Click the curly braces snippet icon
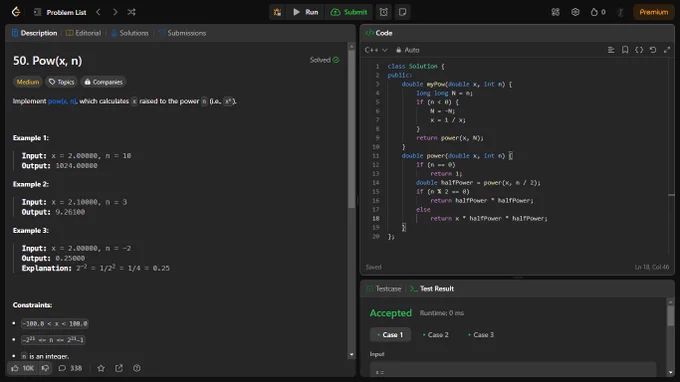Screen dimensions: 680x382 639,50
